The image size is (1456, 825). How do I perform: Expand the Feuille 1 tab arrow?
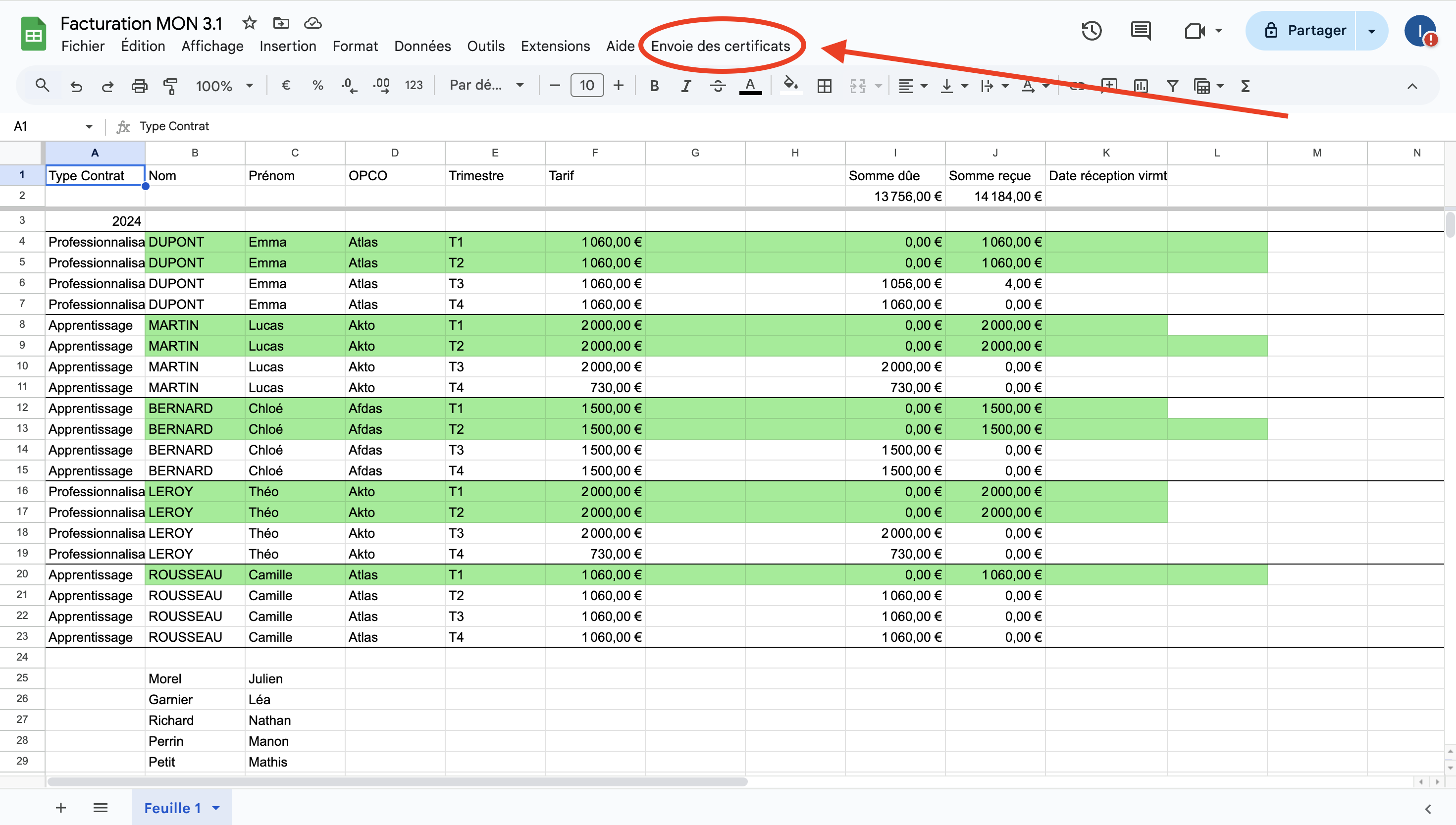pos(216,808)
